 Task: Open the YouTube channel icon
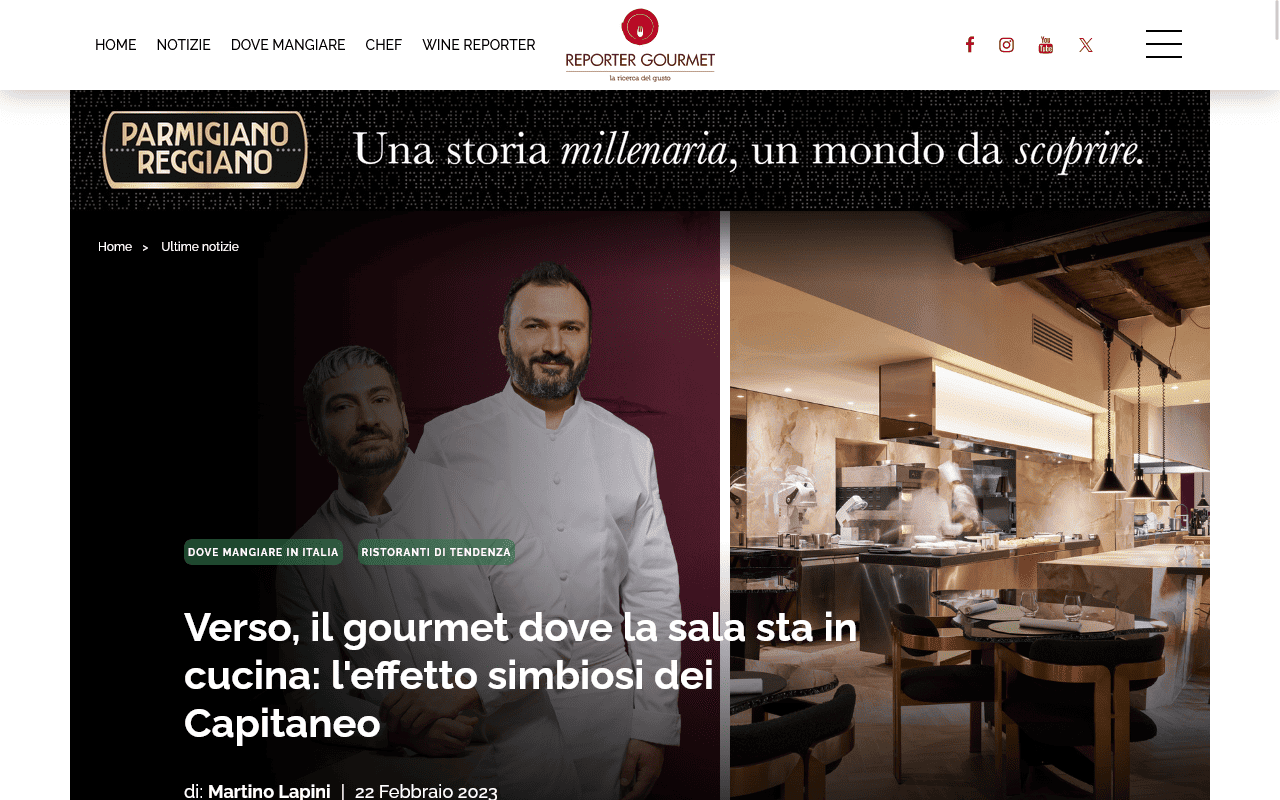pyautogui.click(x=1046, y=45)
